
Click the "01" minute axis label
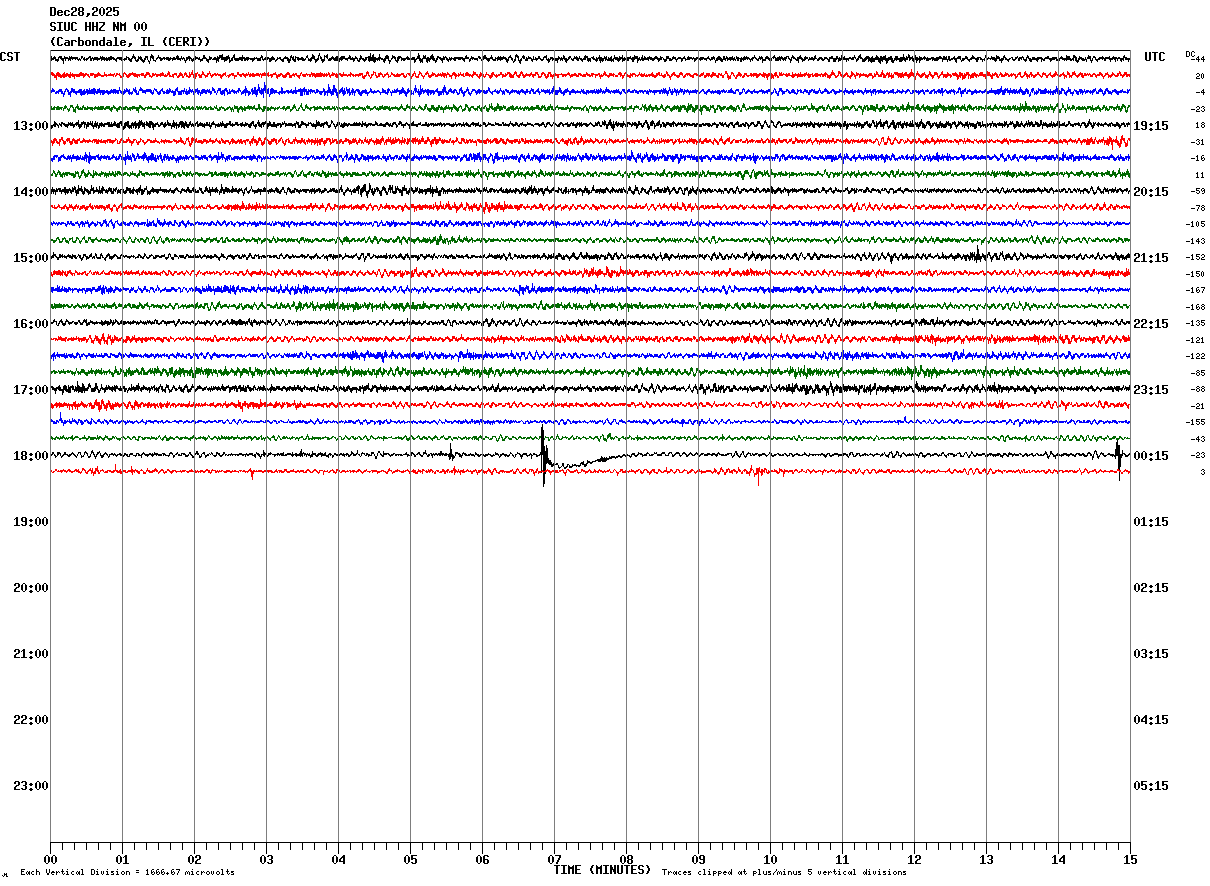tap(122, 860)
